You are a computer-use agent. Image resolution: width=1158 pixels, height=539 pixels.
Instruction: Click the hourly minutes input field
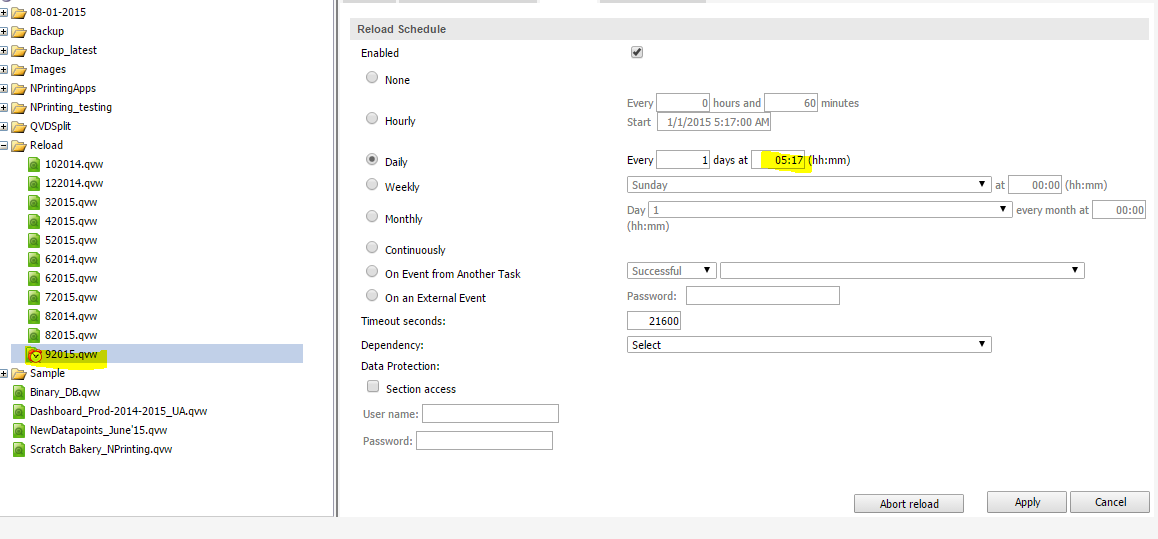[791, 103]
